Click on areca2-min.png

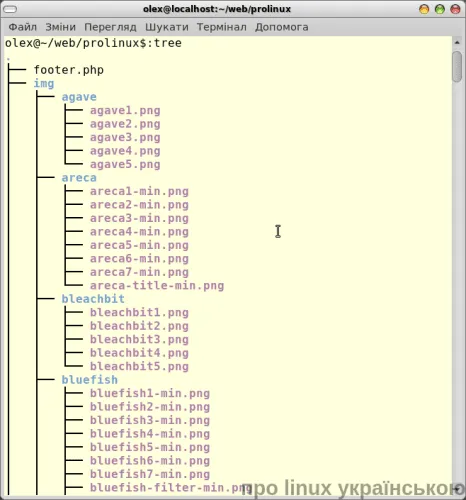tap(139, 205)
